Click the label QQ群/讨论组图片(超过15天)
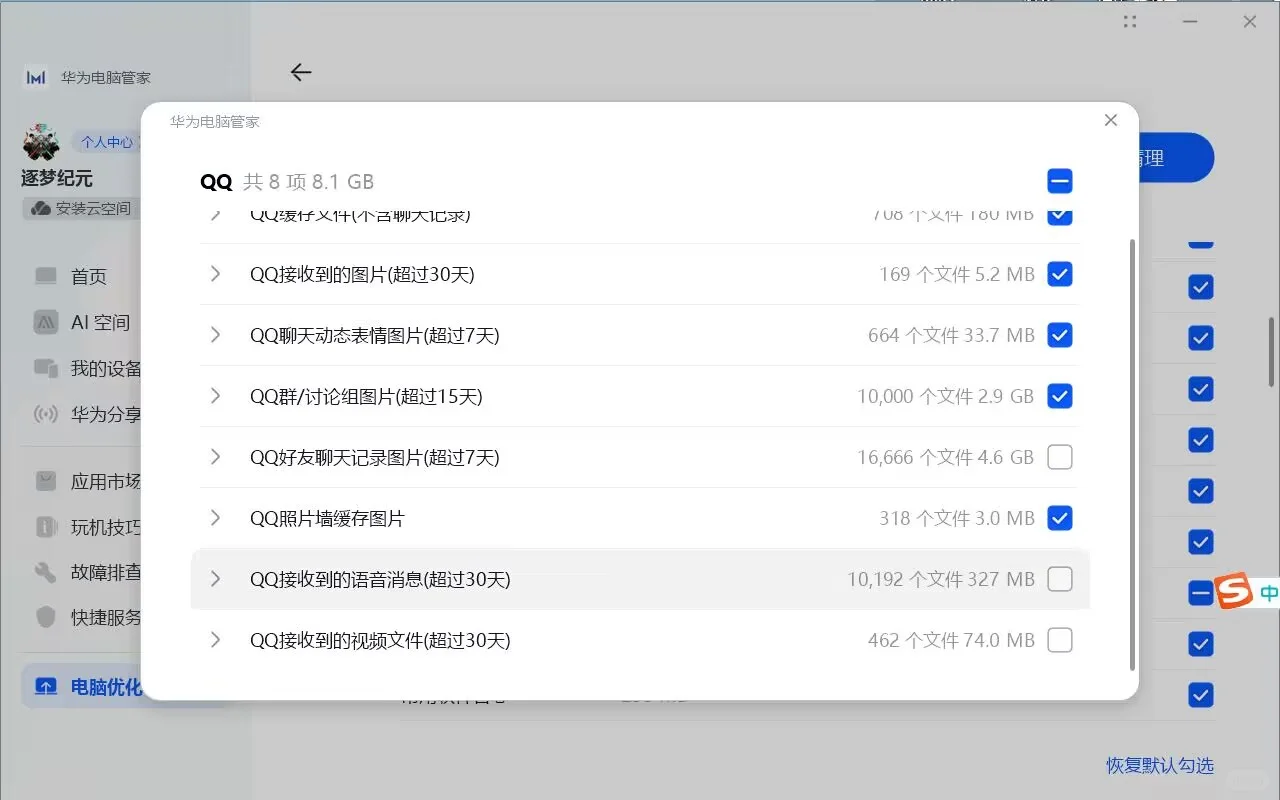The height and width of the screenshot is (800, 1280). click(366, 396)
